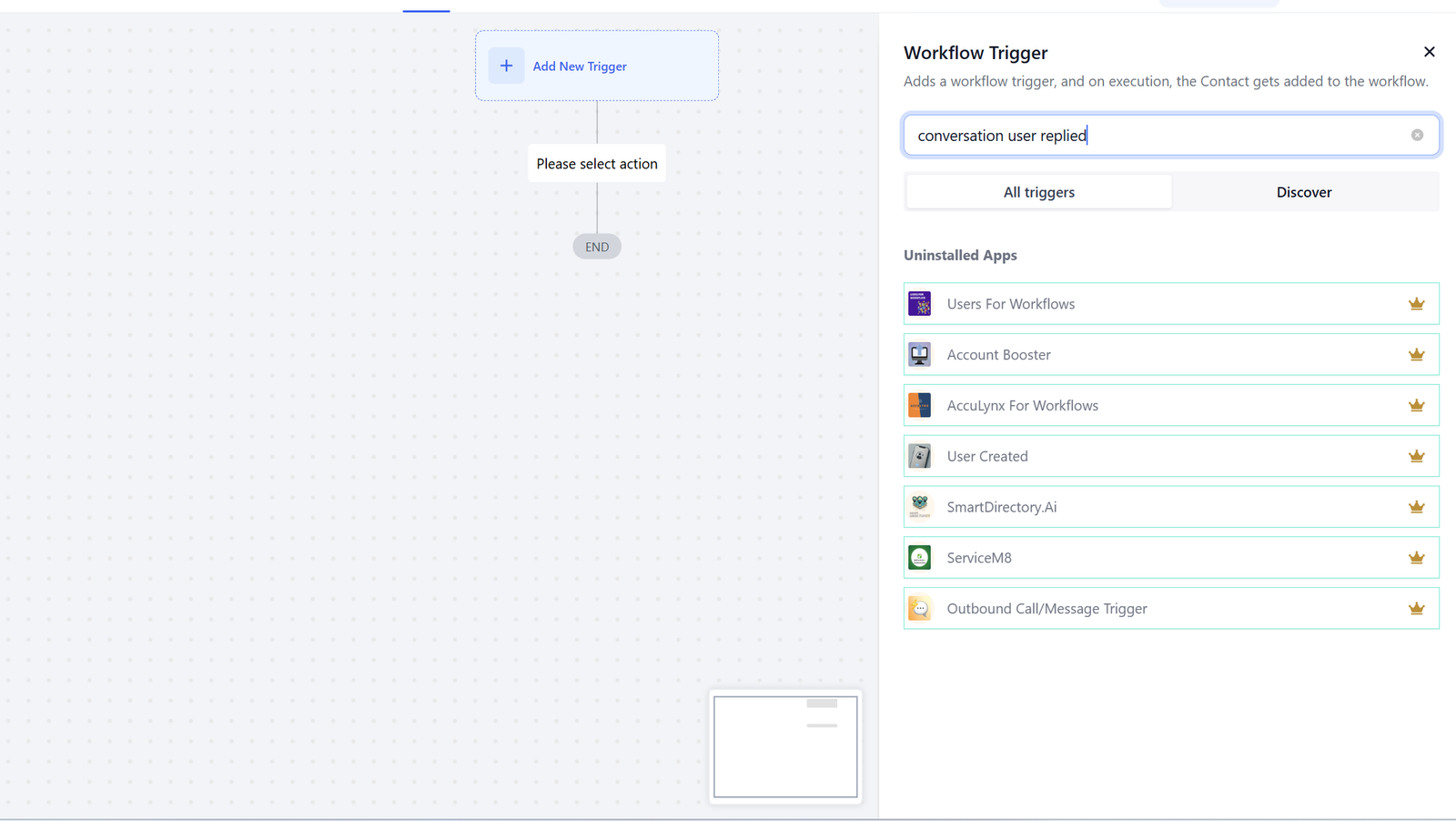Select the Please select action node

(597, 164)
